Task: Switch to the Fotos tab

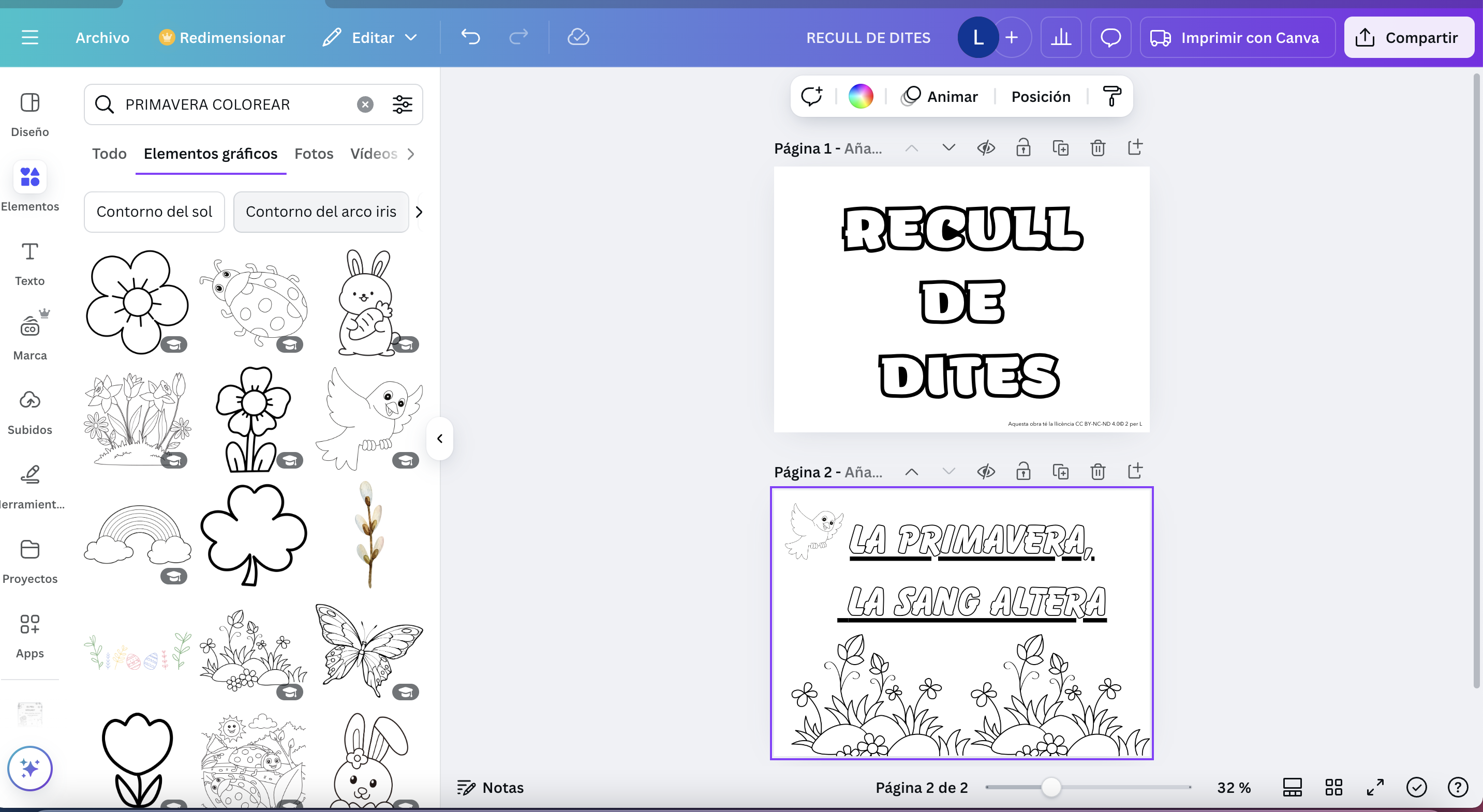Action: (314, 154)
